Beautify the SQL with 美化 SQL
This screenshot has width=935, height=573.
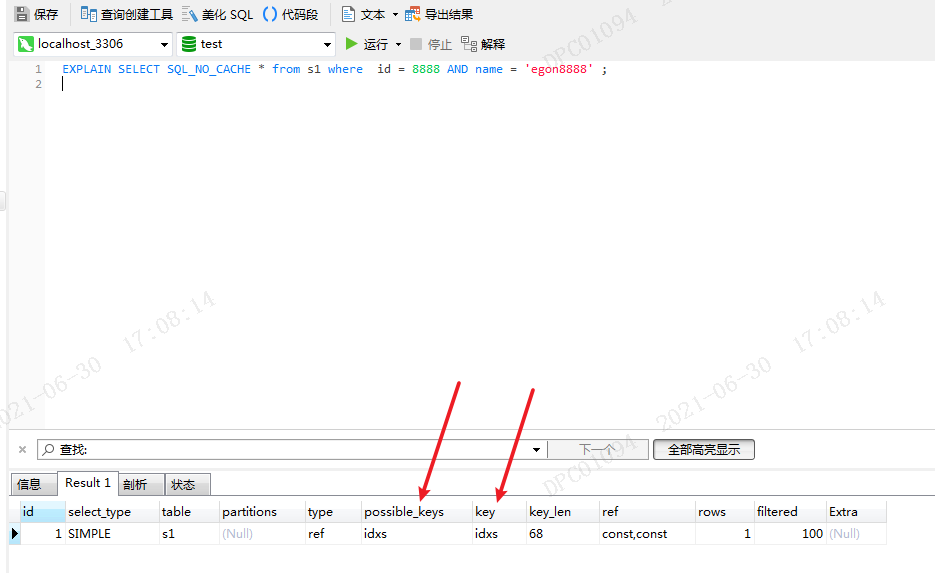[218, 14]
